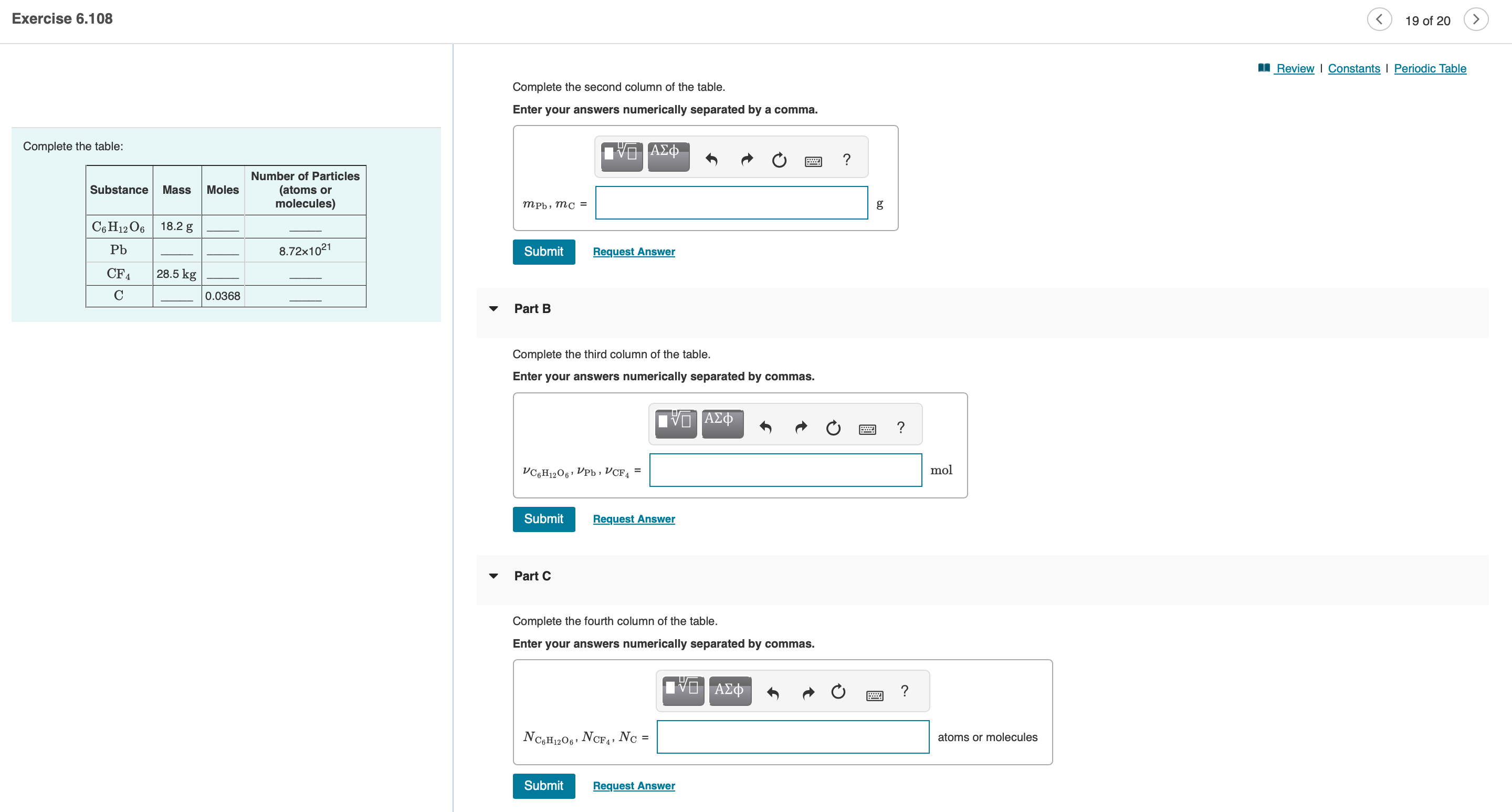Go to next exercise arrow
Image resolution: width=1512 pixels, height=812 pixels.
1476,19
